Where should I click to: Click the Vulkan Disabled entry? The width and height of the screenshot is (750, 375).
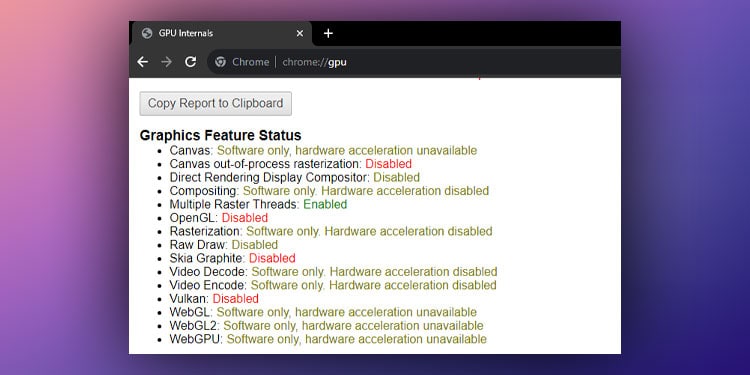click(x=214, y=298)
